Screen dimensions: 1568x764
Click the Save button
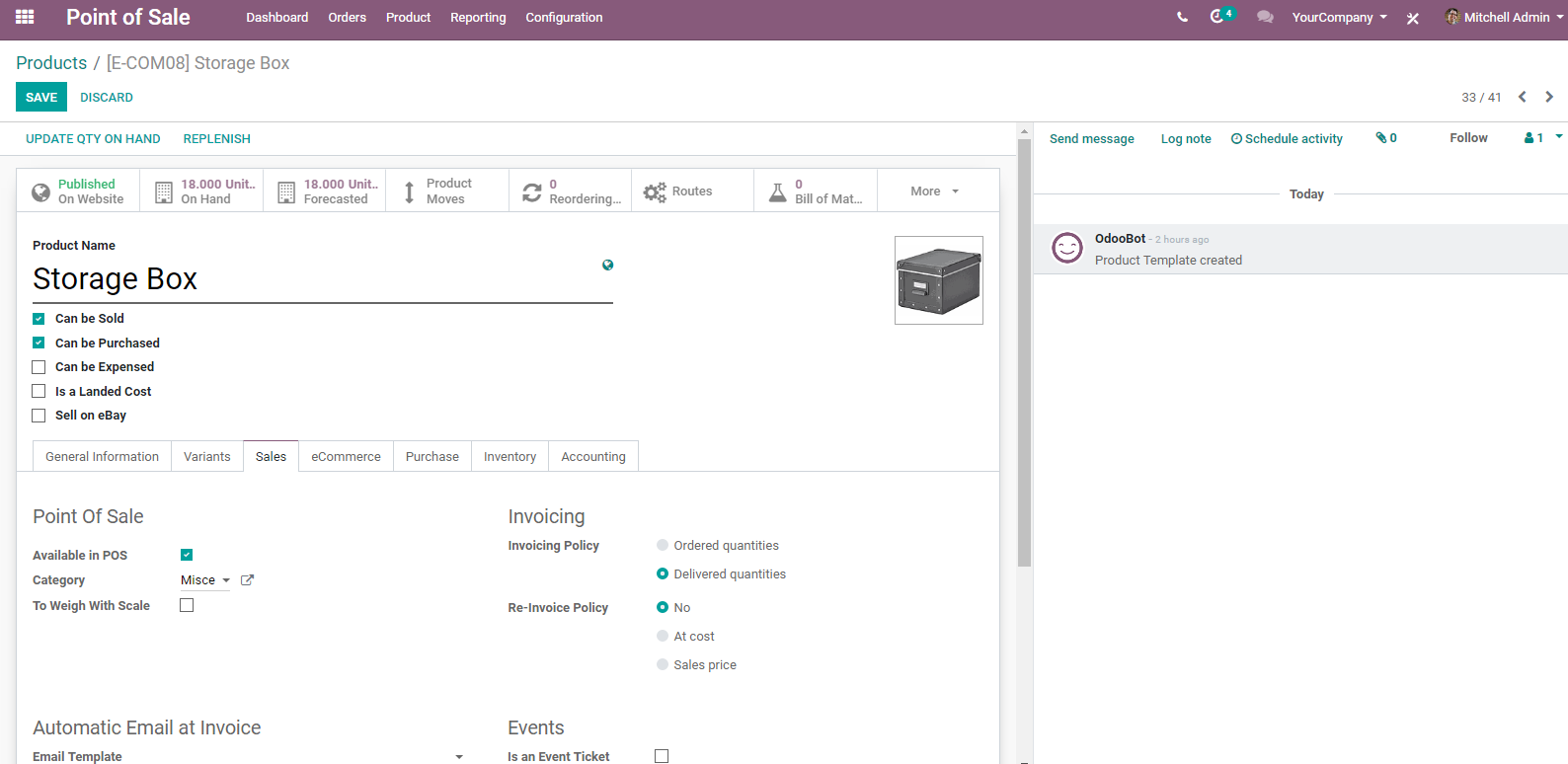point(41,97)
